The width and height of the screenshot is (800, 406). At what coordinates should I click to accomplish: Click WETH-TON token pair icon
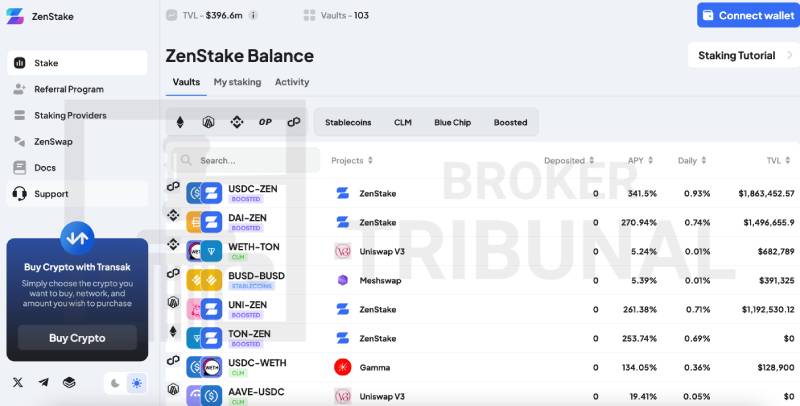coord(204,251)
